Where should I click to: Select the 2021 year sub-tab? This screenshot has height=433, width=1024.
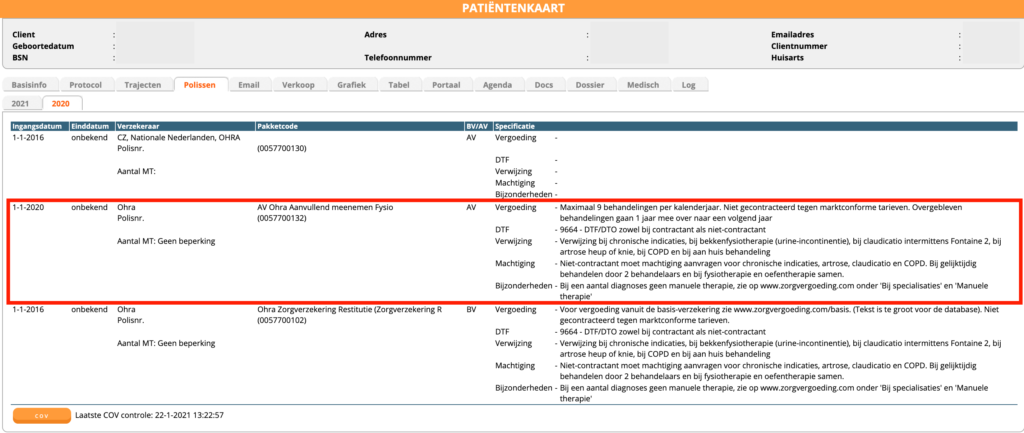click(22, 104)
